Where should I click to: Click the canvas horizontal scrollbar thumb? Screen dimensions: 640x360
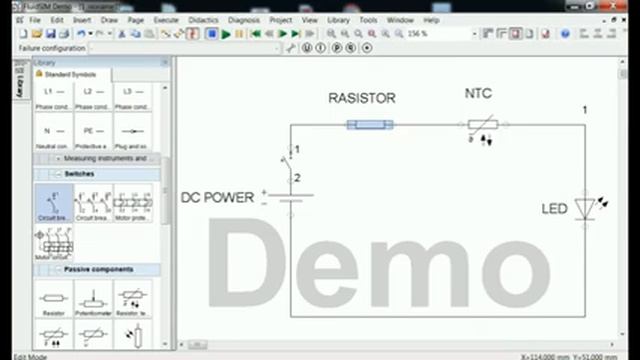pos(197,345)
